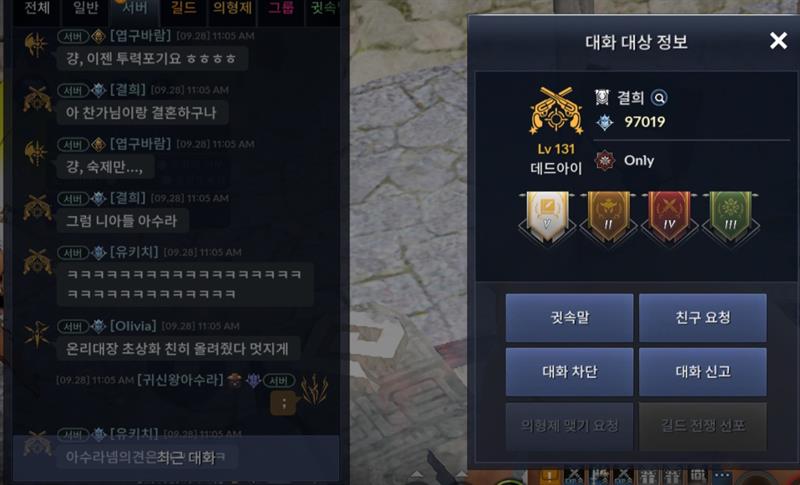Select the white banner badge marked V
This screenshot has width=800, height=485.
(547, 217)
